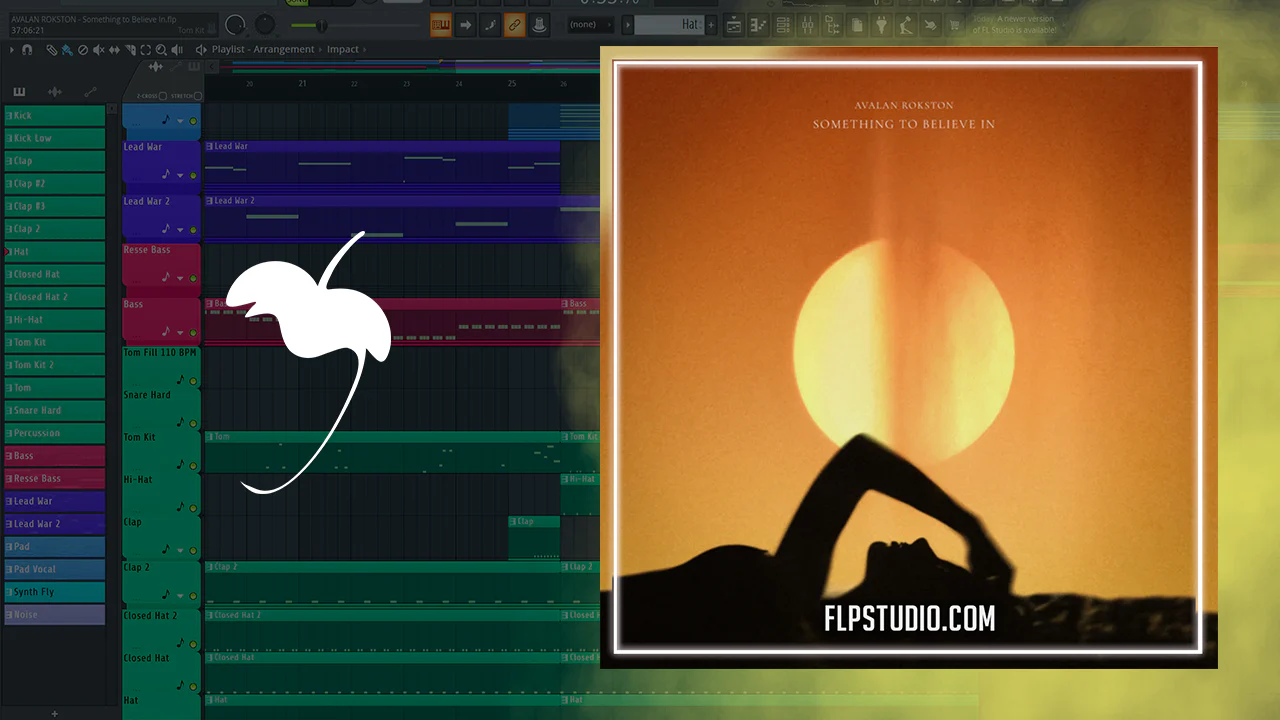Toggle the Z-CROSS checkbox
Image resolution: width=1280 pixels, height=720 pixels.
coord(163,96)
